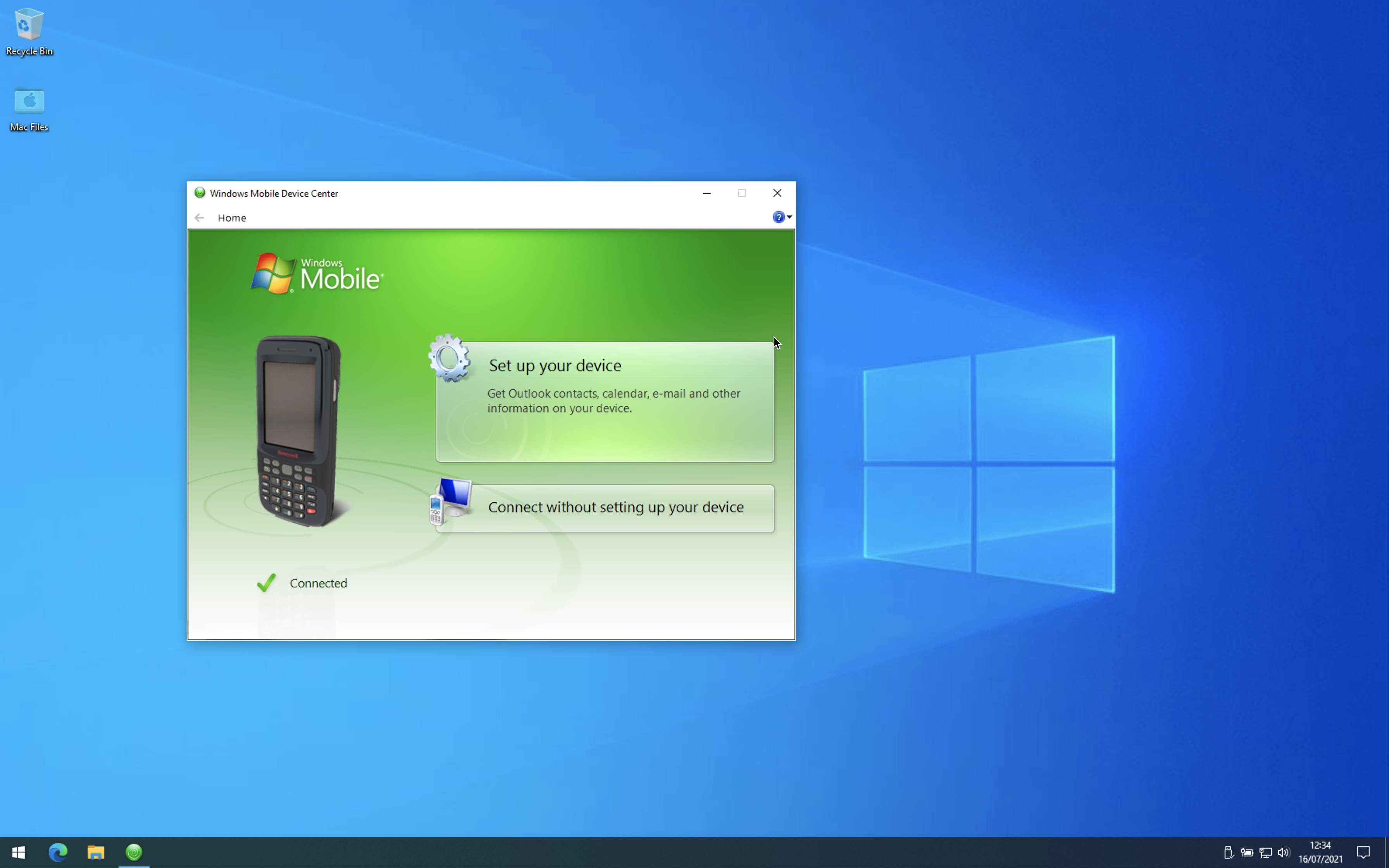Select Set up your device

coord(605,402)
